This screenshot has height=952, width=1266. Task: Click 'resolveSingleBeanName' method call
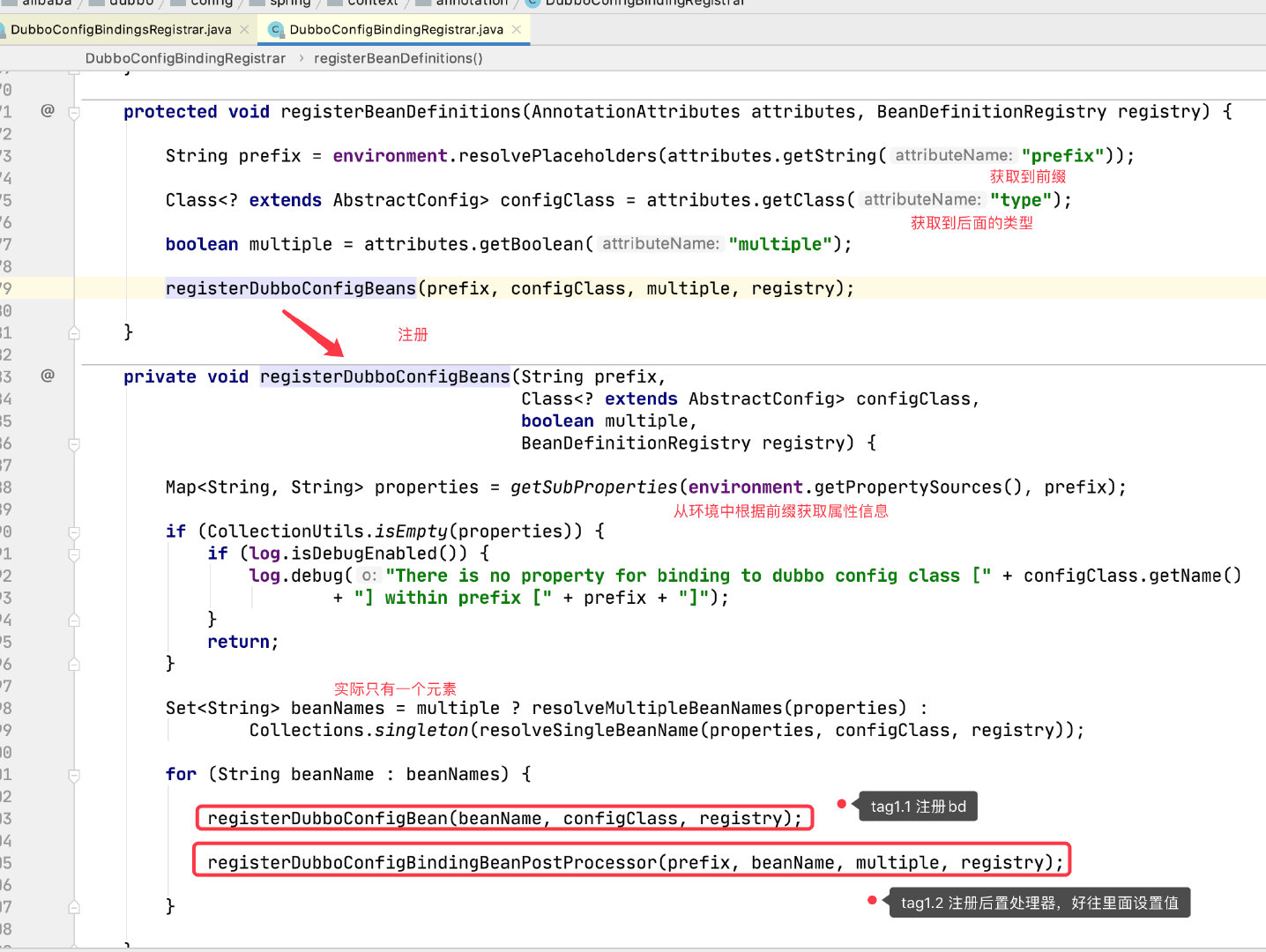588,730
